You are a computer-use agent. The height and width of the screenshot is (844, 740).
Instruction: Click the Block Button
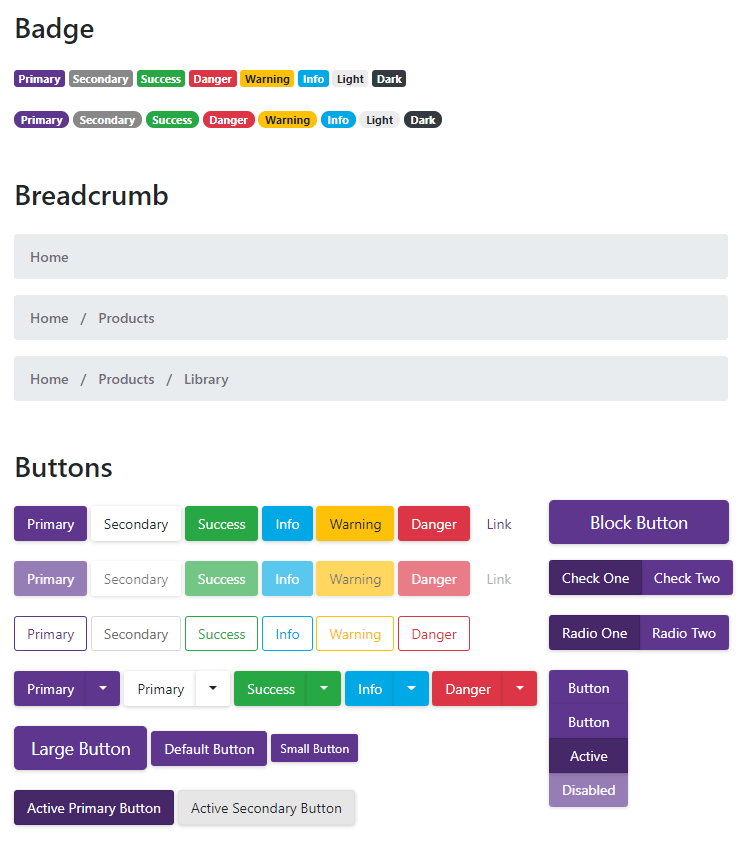[638, 522]
